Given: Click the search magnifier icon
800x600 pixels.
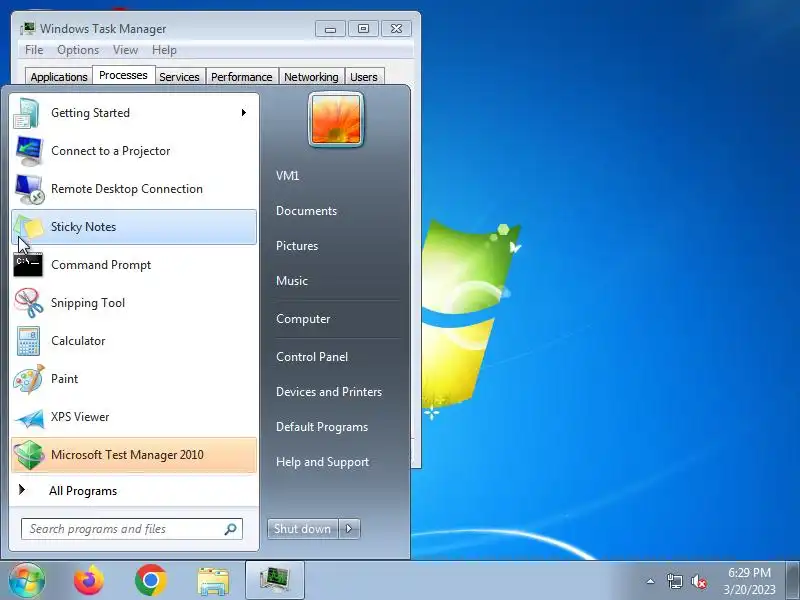Looking at the screenshot, I should tap(231, 529).
